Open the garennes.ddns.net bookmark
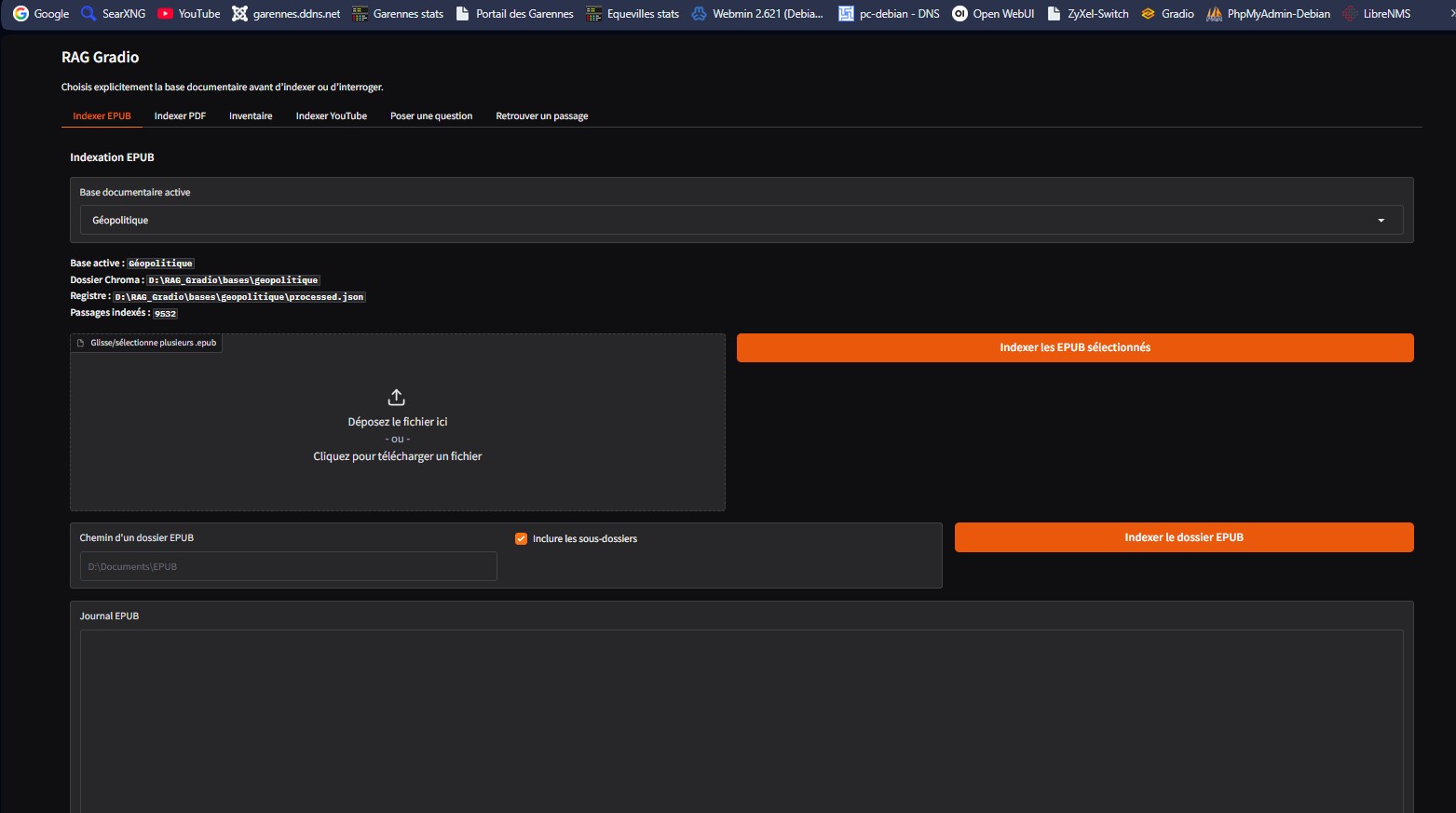The height and width of the screenshot is (813, 1456). coord(287,14)
